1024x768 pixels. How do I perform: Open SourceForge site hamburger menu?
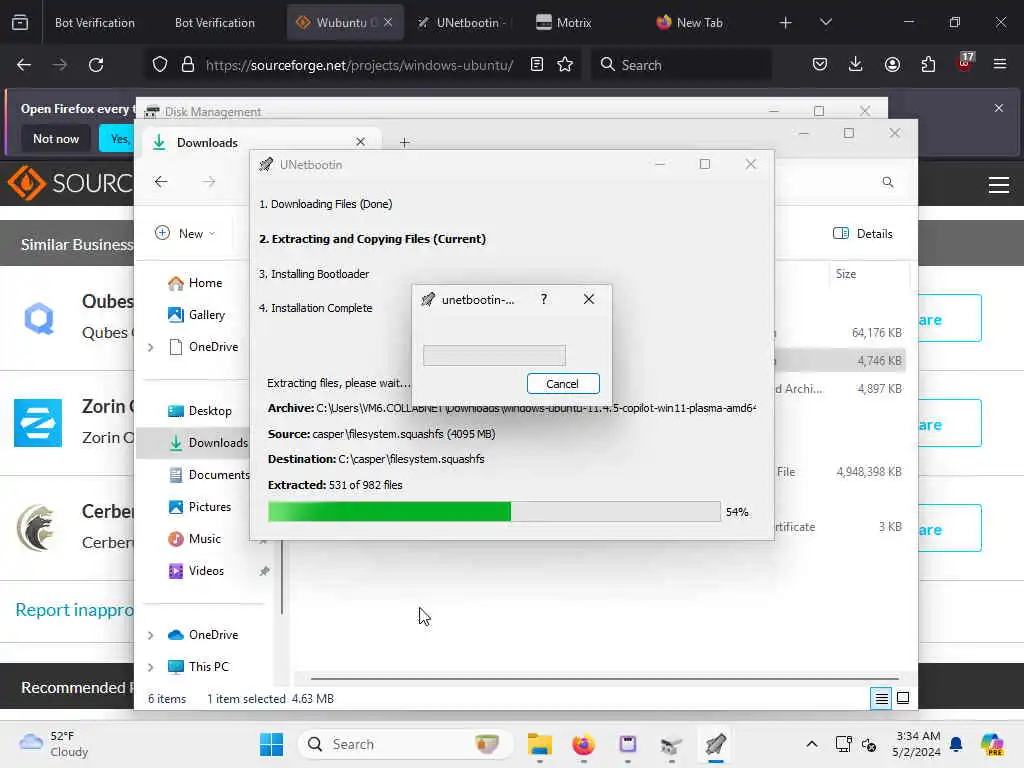[999, 185]
